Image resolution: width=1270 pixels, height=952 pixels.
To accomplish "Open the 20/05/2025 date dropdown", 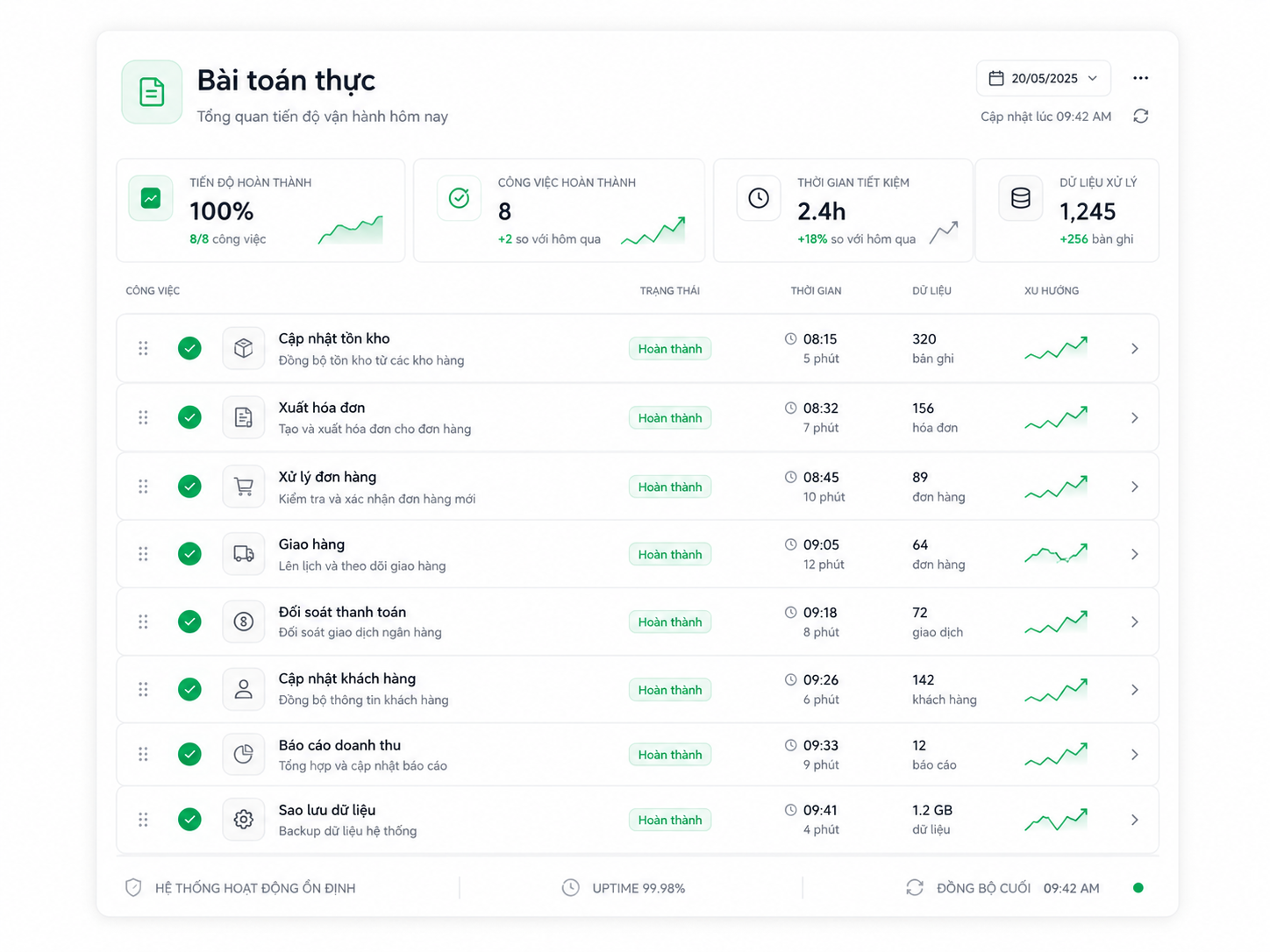I will (1044, 78).
